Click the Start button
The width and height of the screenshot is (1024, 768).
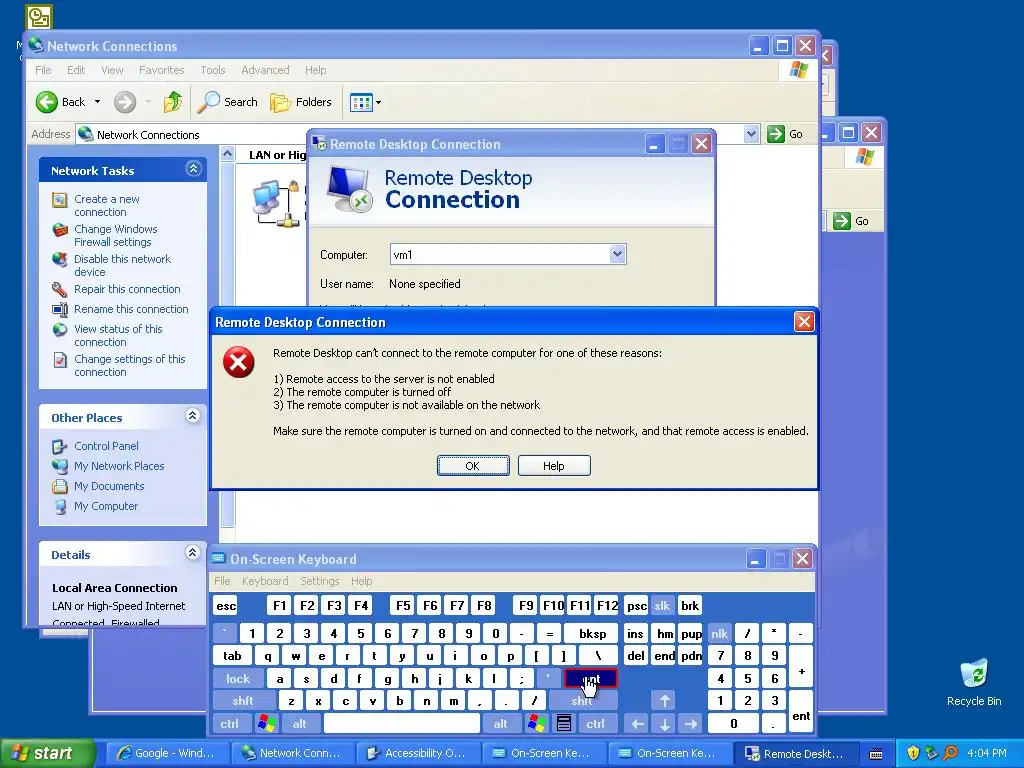47,754
